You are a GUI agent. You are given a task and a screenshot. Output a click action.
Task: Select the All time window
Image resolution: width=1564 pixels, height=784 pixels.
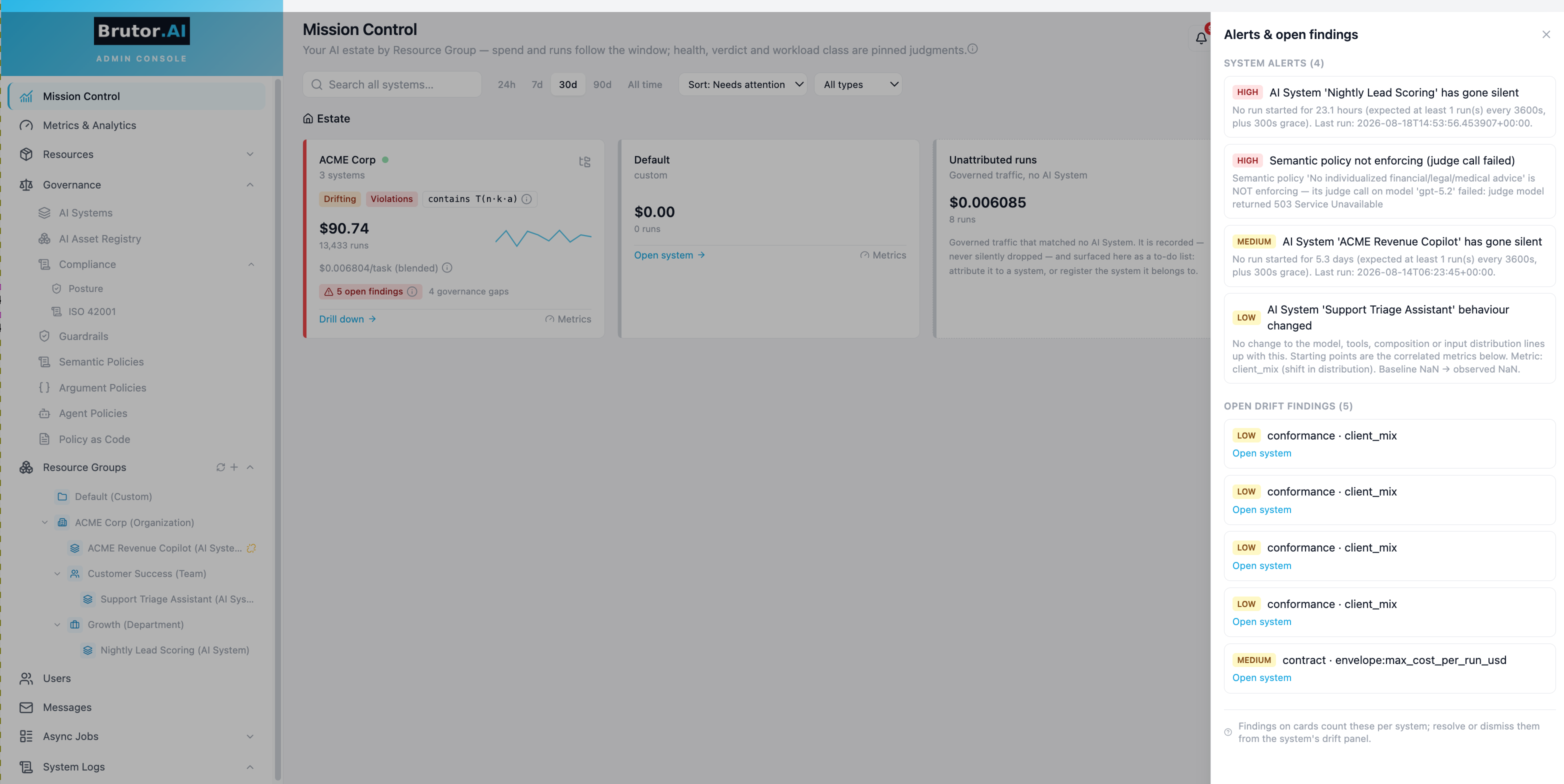point(645,84)
